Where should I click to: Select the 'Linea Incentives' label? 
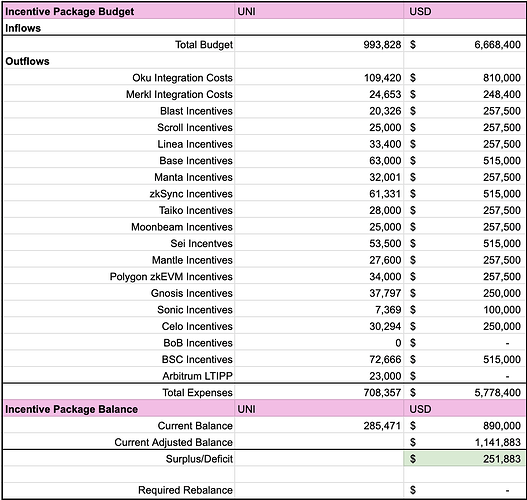[195, 144]
